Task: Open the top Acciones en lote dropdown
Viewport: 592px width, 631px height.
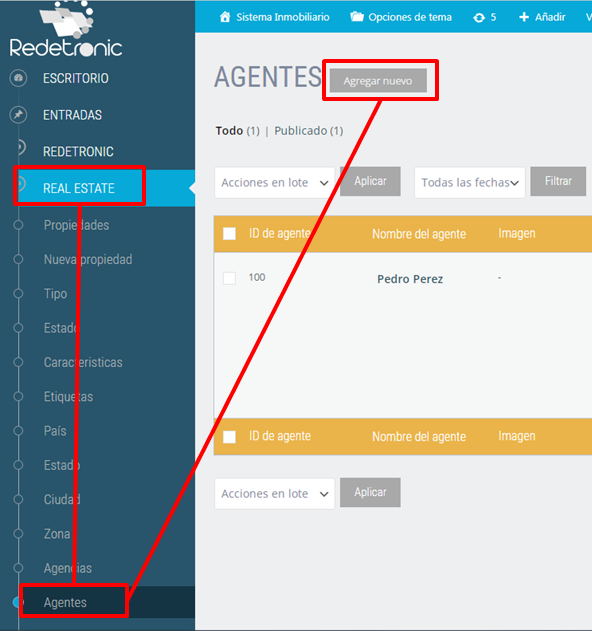Action: click(x=274, y=183)
